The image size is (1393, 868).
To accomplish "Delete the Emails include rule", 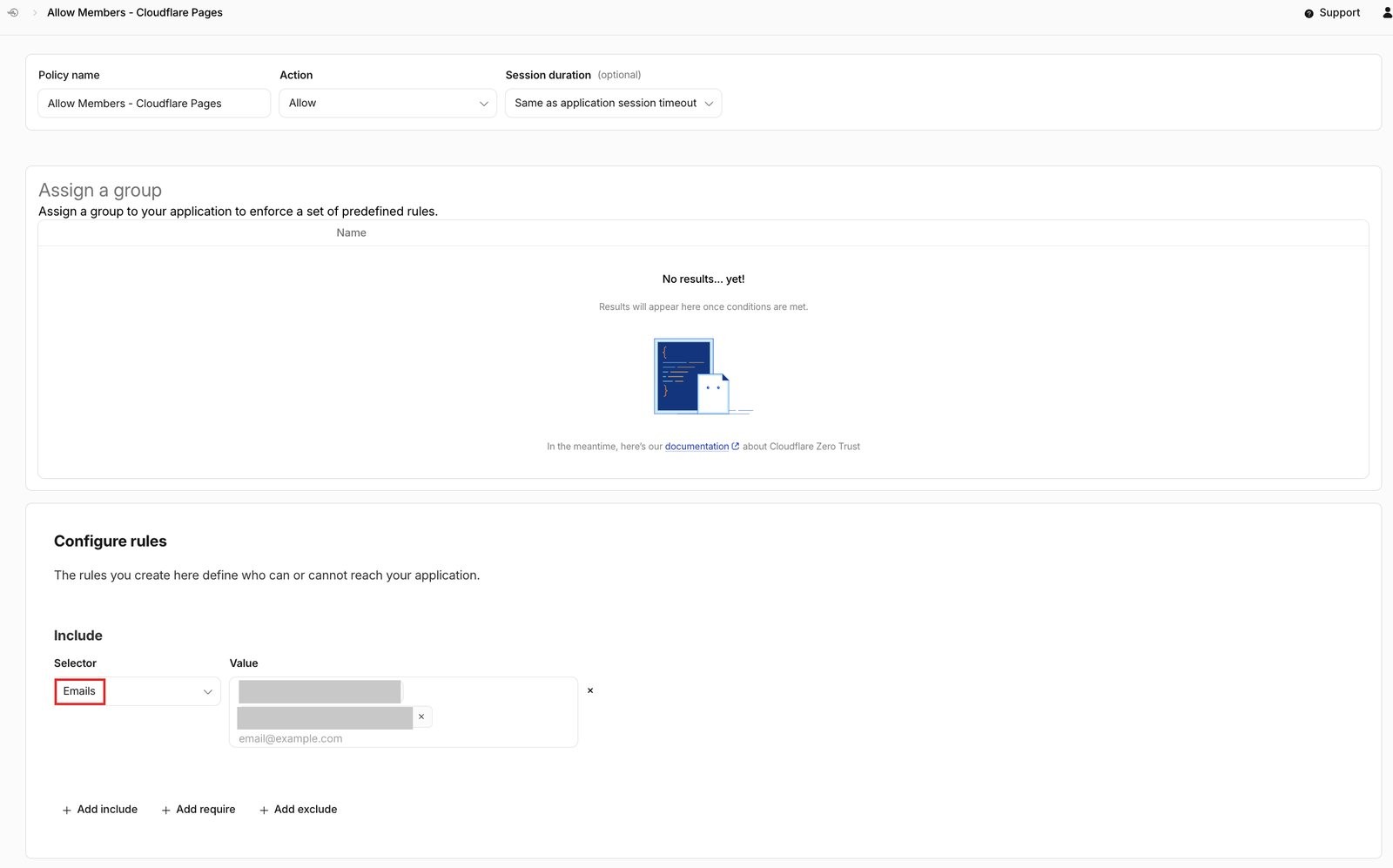I will tap(590, 690).
